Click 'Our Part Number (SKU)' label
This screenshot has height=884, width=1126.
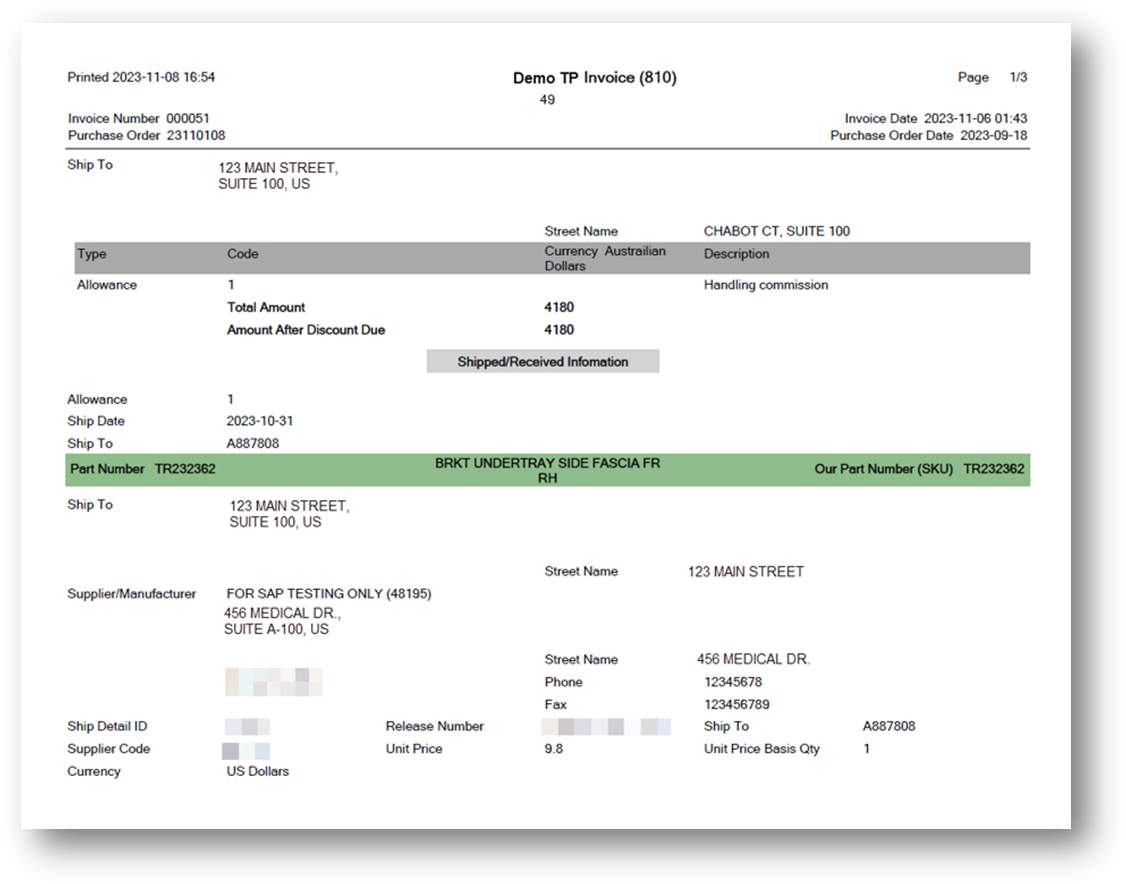pyautogui.click(x=883, y=469)
